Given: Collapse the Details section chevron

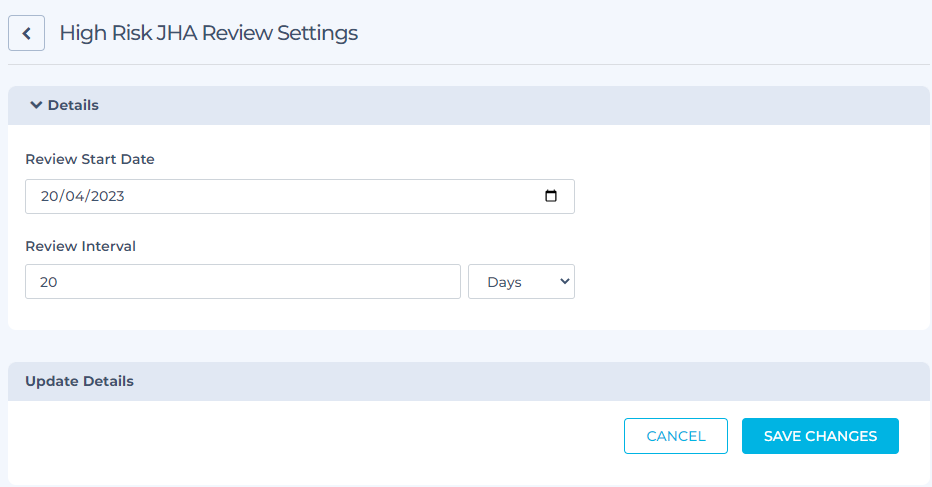Looking at the screenshot, I should click(36, 105).
